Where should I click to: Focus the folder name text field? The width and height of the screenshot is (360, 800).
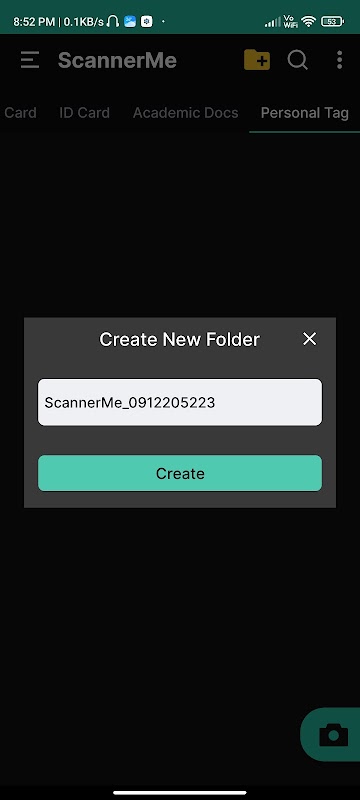180,402
